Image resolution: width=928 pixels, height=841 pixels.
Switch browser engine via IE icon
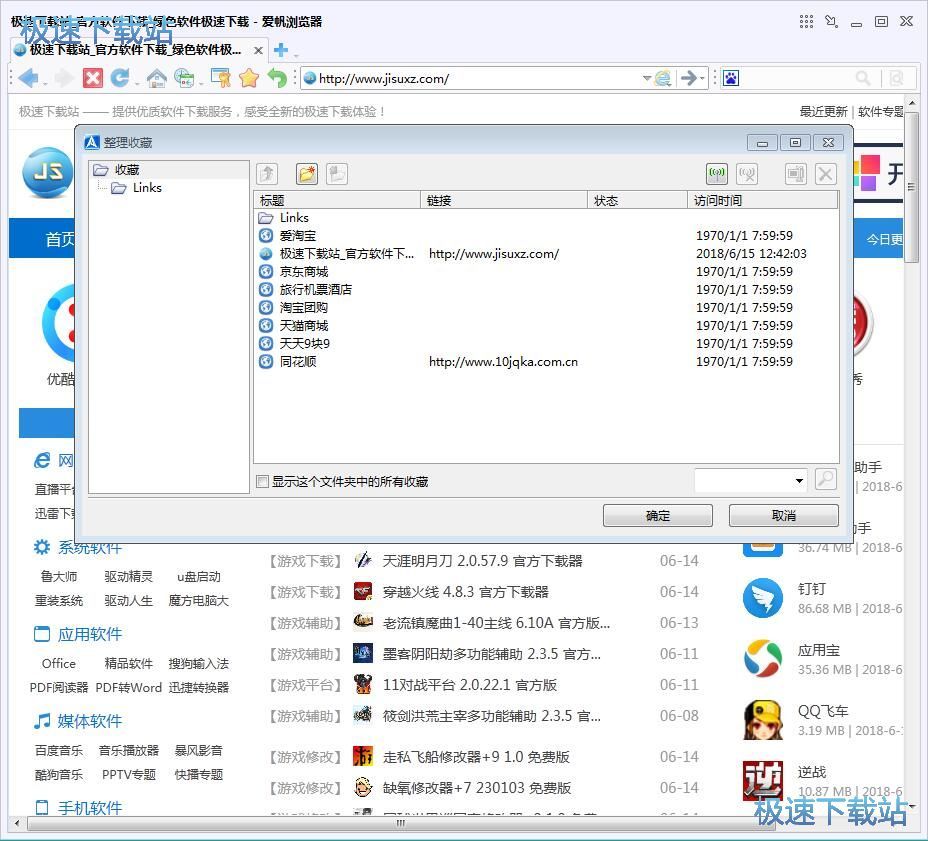[x=663, y=78]
